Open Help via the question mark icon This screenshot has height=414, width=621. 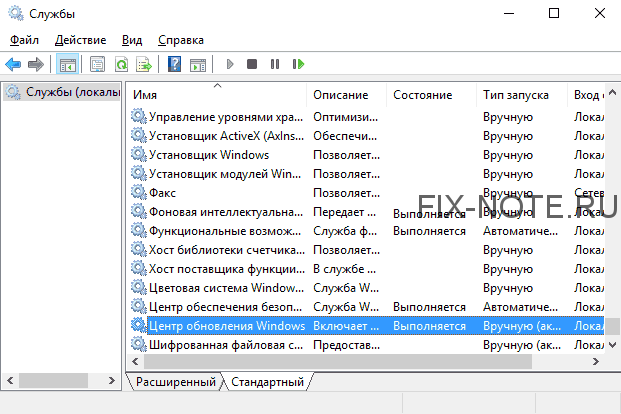(x=174, y=64)
